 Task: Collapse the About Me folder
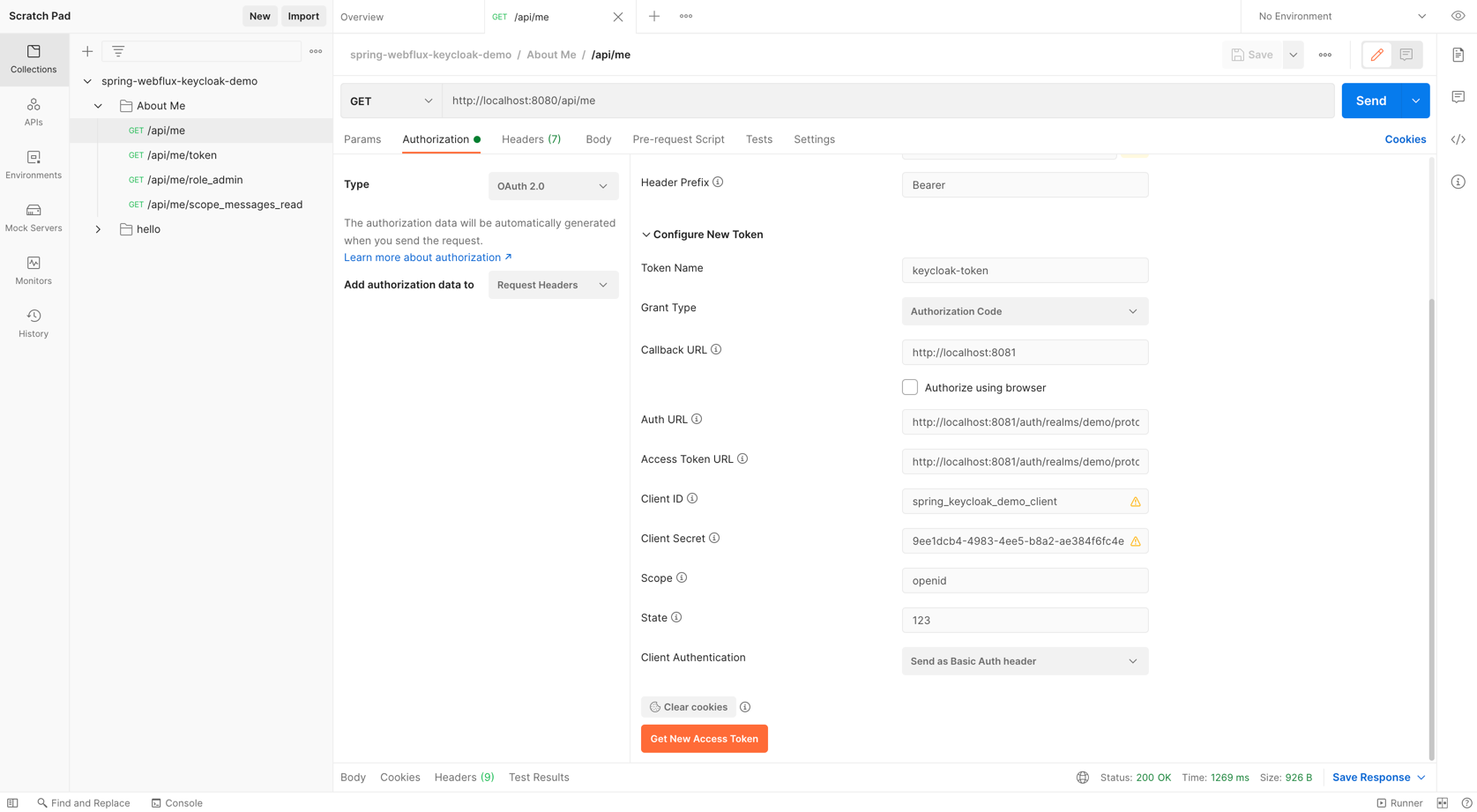coord(98,106)
